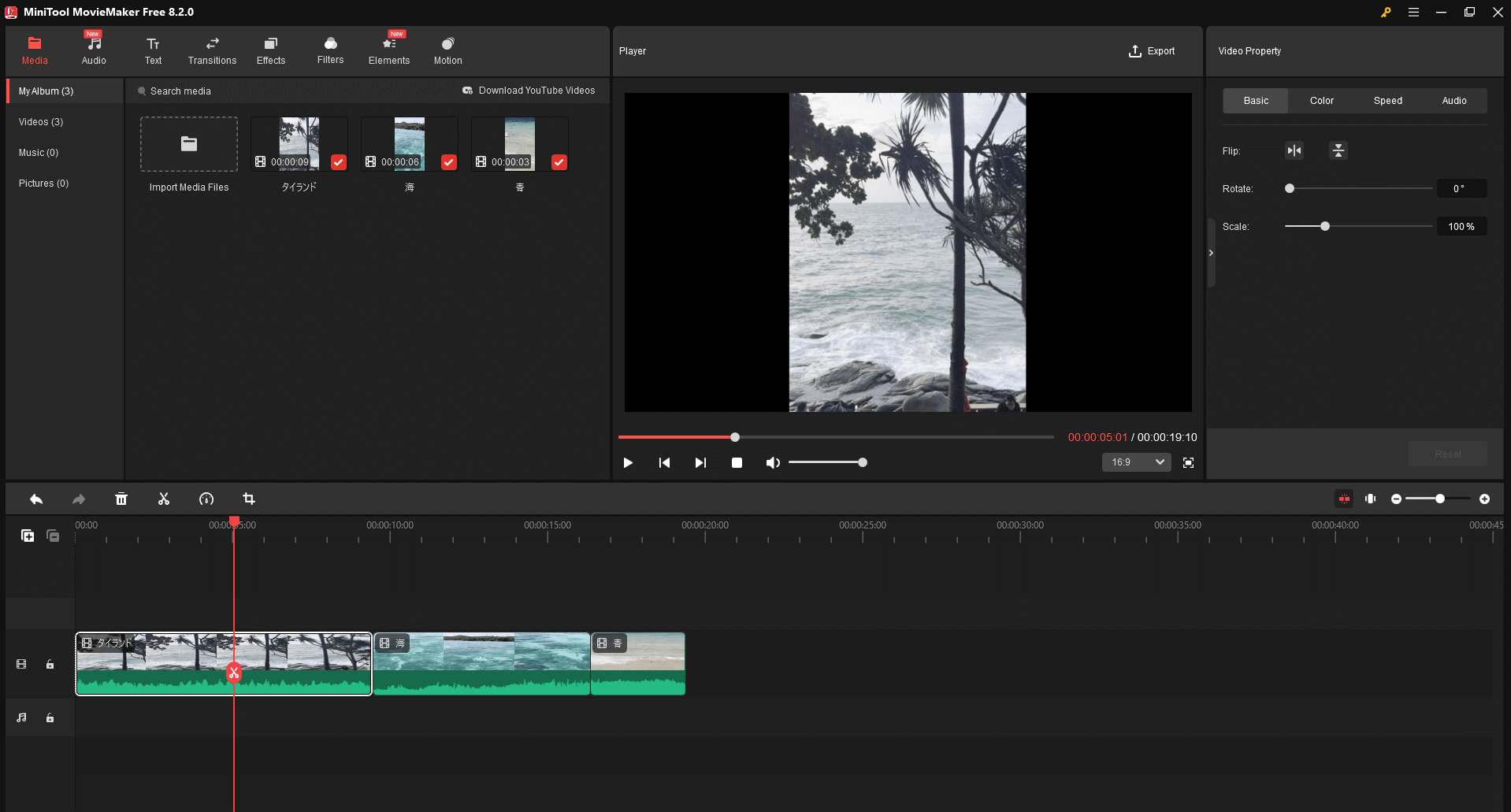Viewport: 1511px width, 812px height.
Task: Toggle checkmark on タイランド clip thumbnail
Action: pos(338,162)
